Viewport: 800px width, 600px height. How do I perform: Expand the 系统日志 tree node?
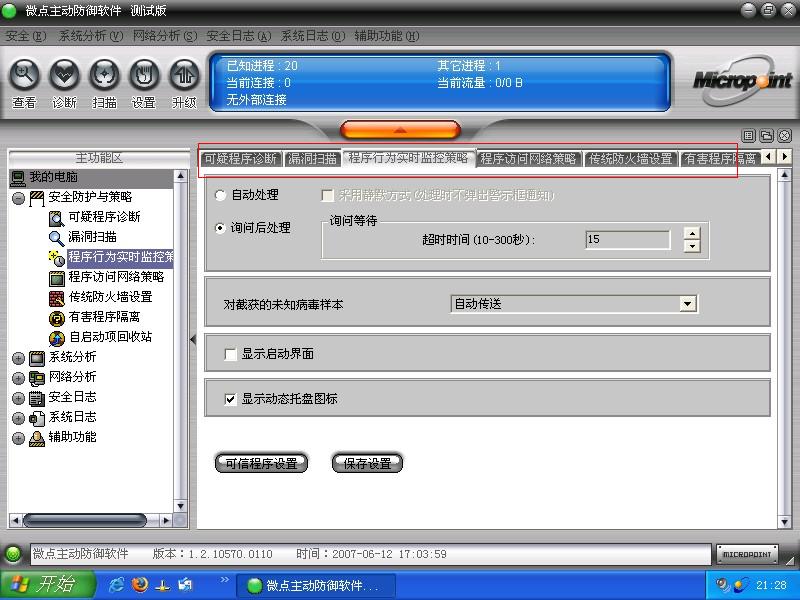(18, 418)
